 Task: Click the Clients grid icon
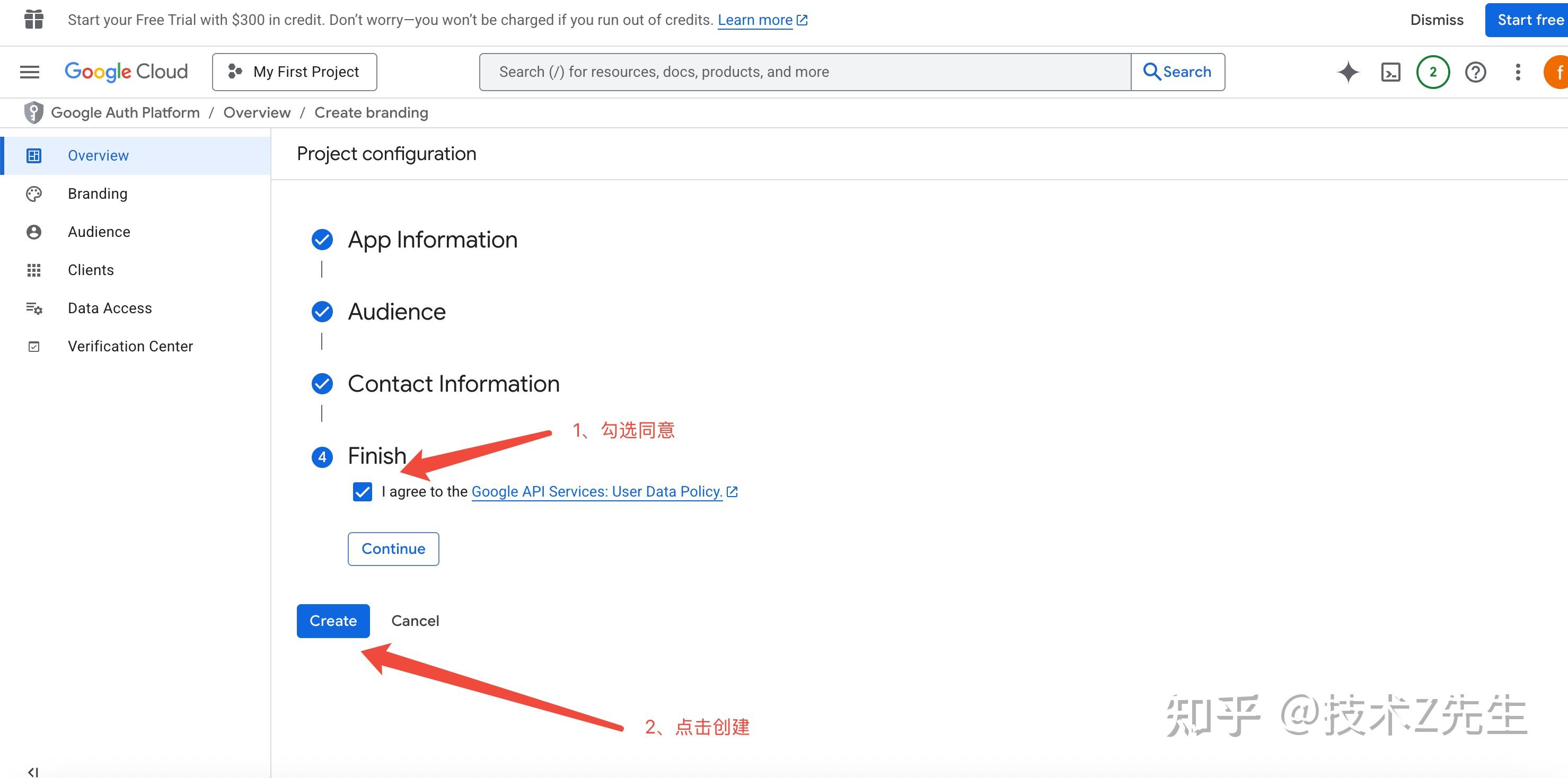(x=34, y=270)
